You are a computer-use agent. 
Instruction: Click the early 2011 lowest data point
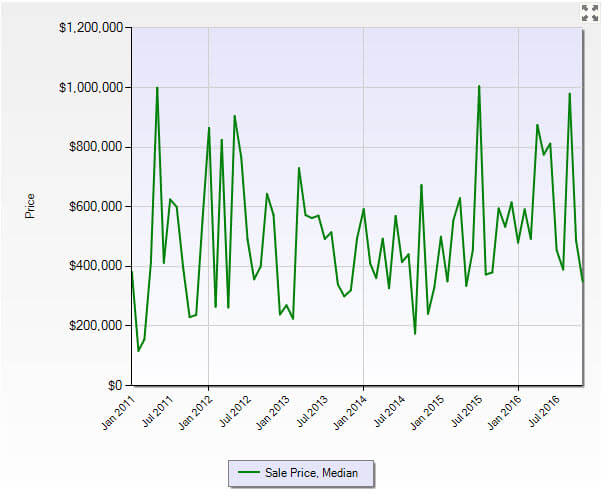[138, 351]
